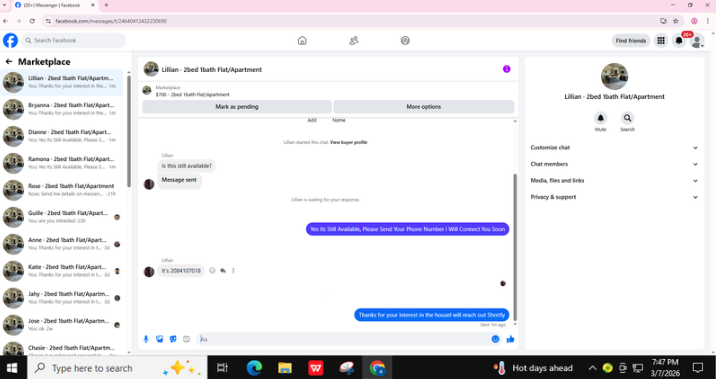Open a new browser tab

106,5
